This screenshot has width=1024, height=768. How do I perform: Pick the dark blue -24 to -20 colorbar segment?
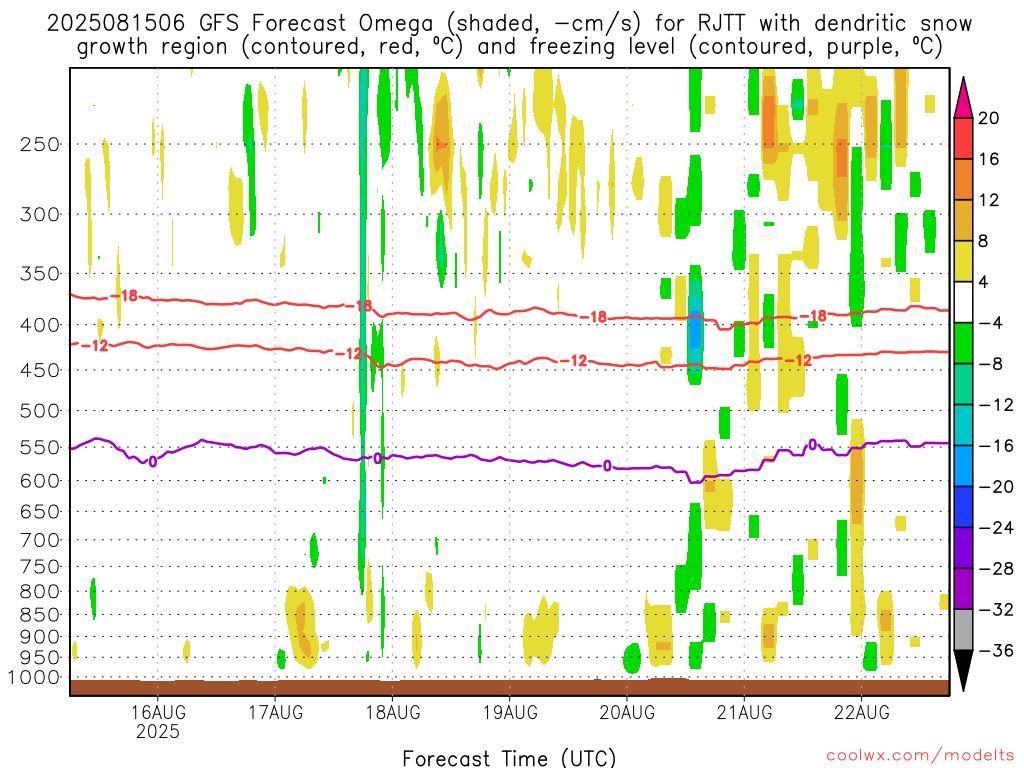coord(963,507)
